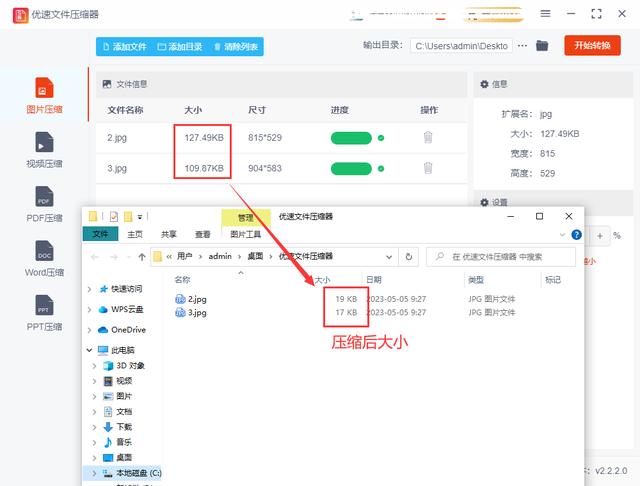Delete 3.jpg with its trash icon
This screenshot has width=640, height=486.
(x=428, y=168)
